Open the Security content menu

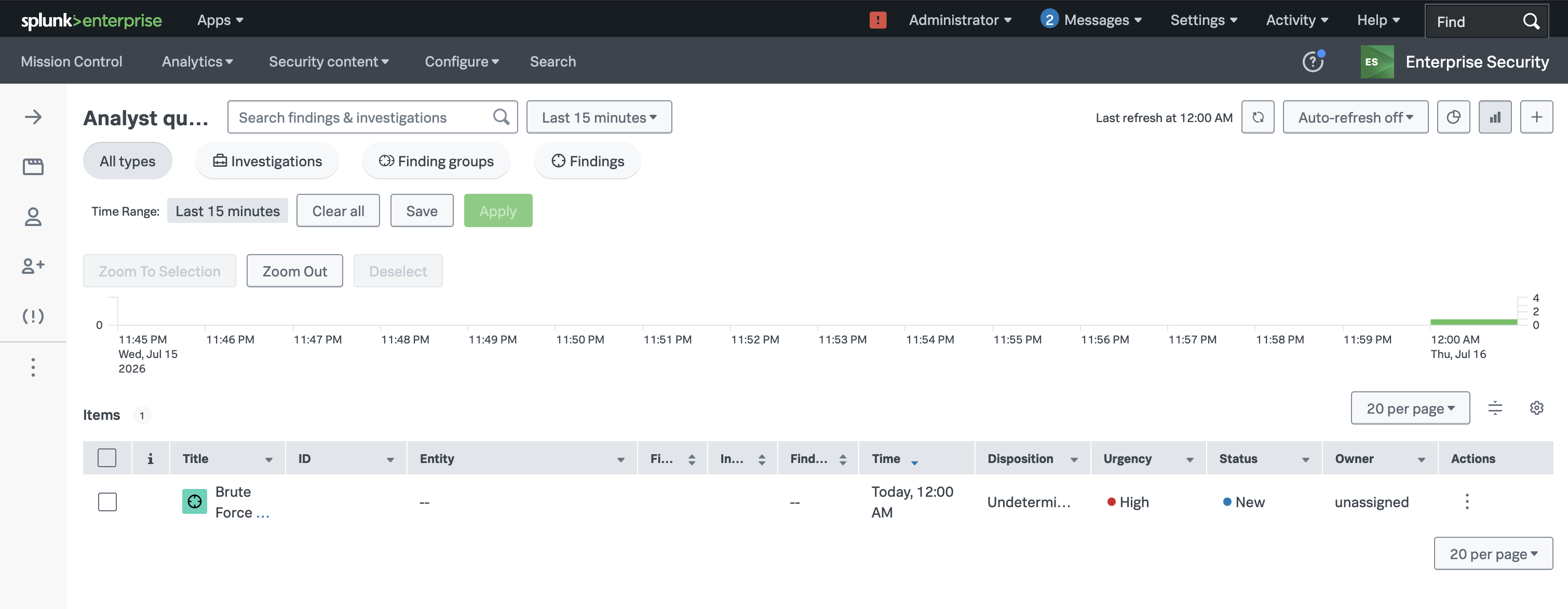[x=329, y=61]
